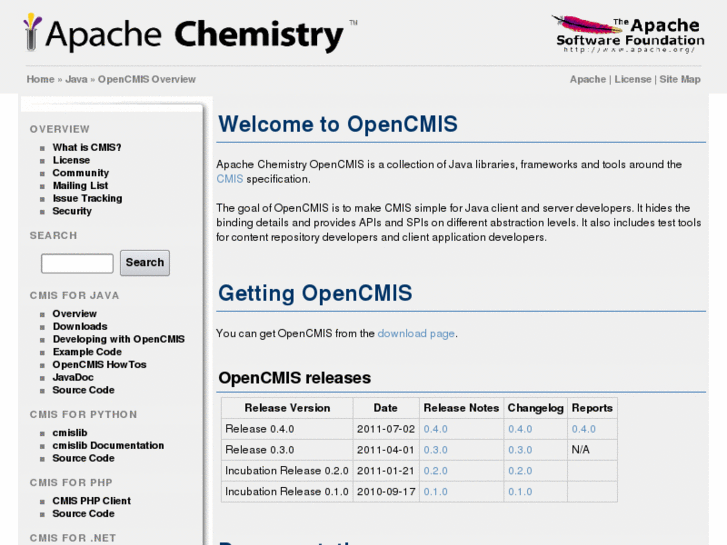Click 'Release Version' column header
Viewport: 727px width, 545px height.
click(x=287, y=408)
